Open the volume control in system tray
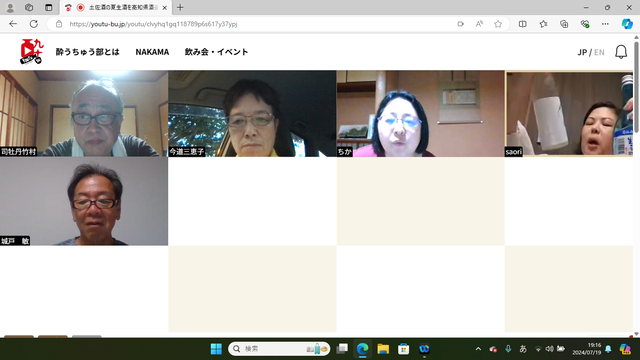The width and height of the screenshot is (640, 360). click(549, 349)
